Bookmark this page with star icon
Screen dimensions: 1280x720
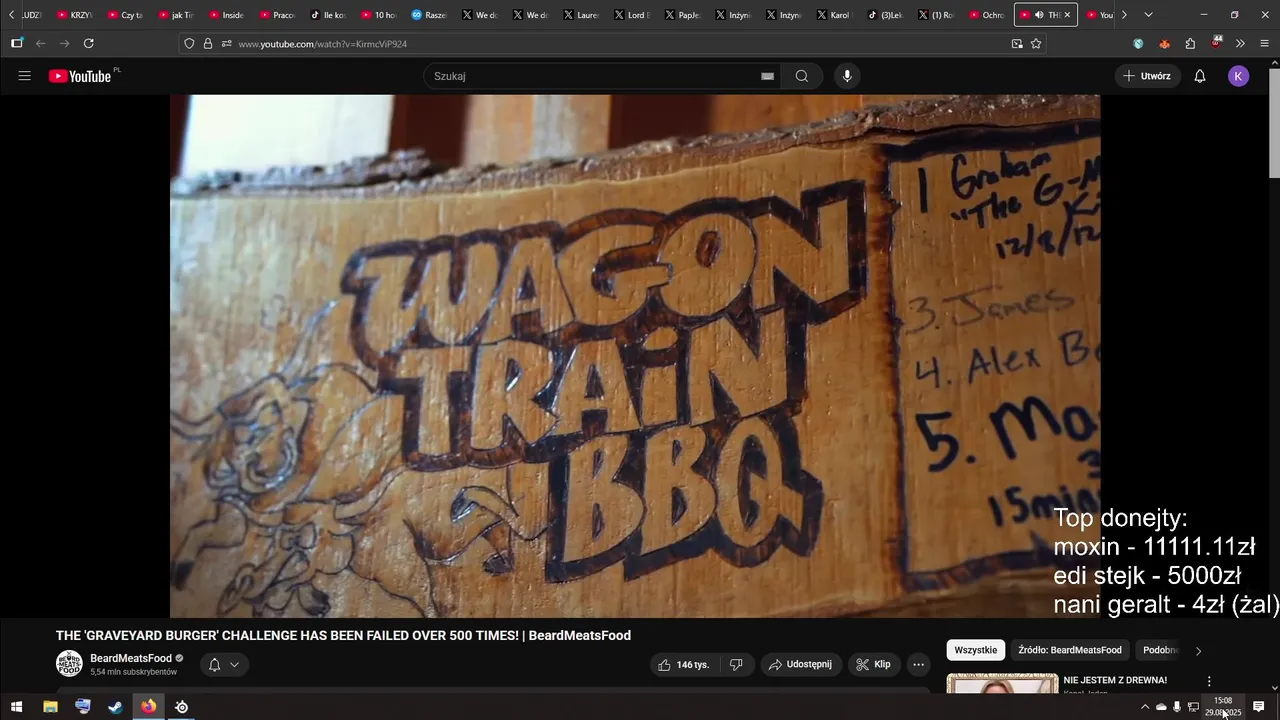[x=1036, y=43]
